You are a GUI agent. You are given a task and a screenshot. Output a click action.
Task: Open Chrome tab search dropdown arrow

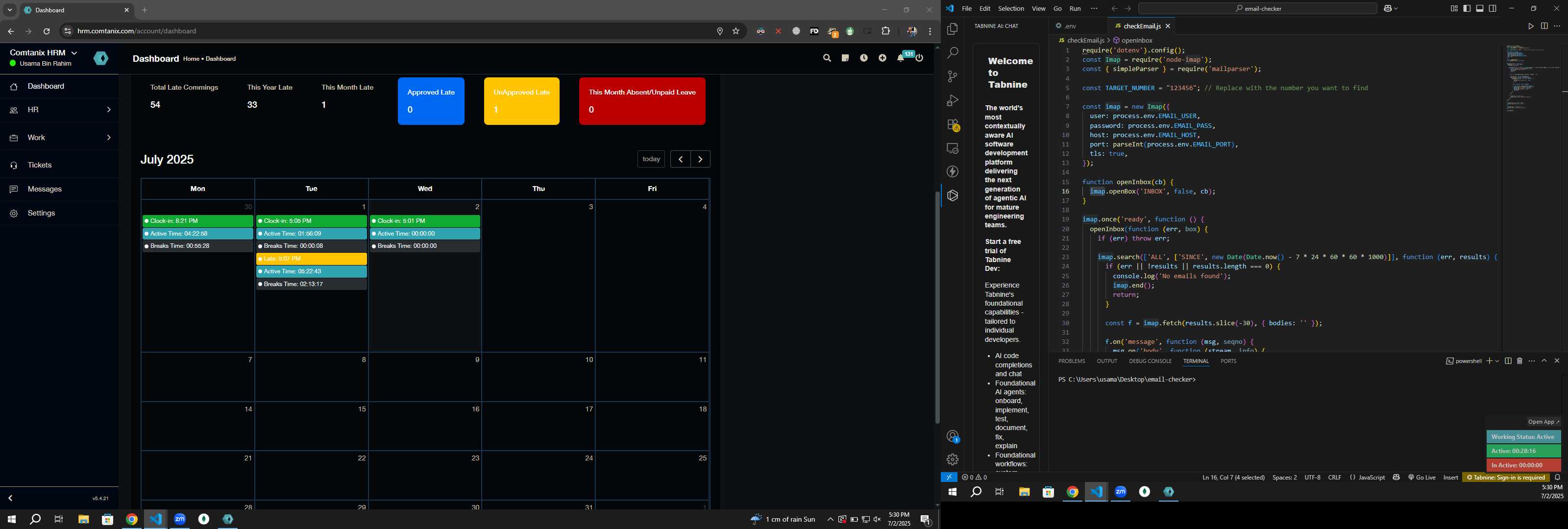10,10
